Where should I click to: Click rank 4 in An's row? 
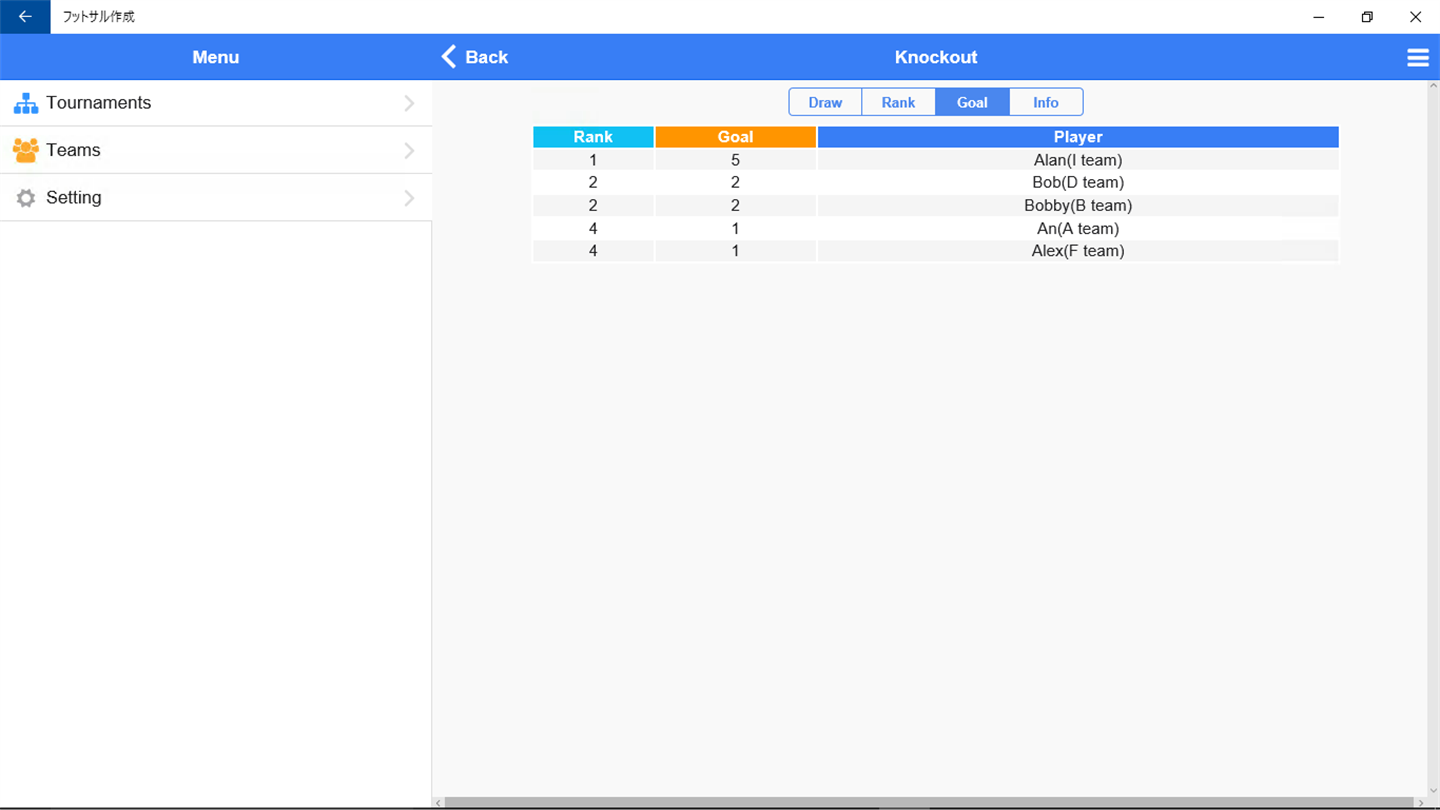[593, 228]
